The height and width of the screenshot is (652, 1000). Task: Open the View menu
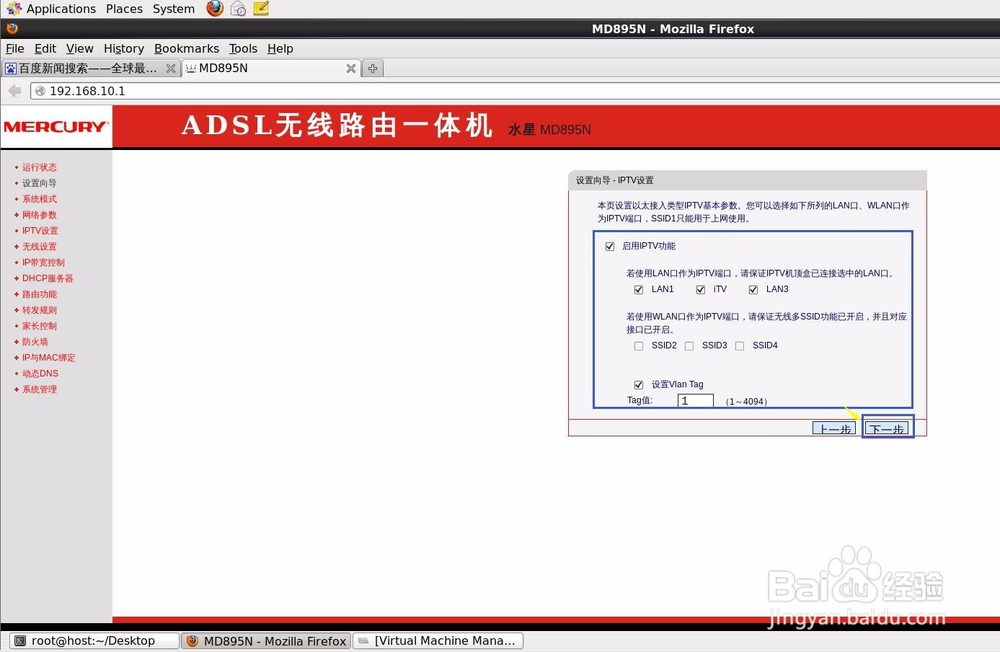pyautogui.click(x=80, y=48)
